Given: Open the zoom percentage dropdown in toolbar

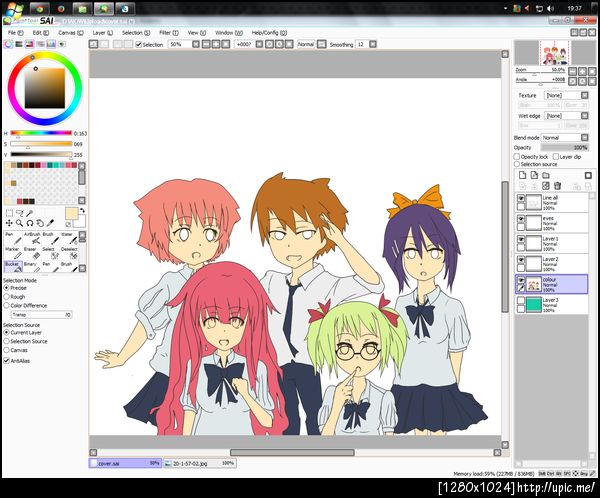Looking at the screenshot, I should coord(196,44).
